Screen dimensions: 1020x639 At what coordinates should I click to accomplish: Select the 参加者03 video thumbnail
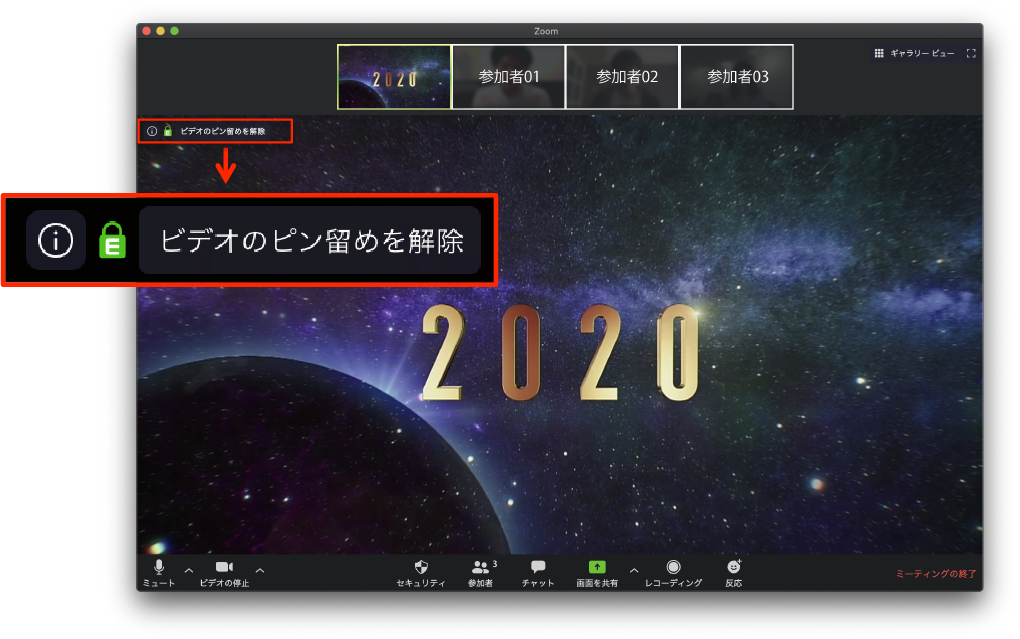pyautogui.click(x=737, y=77)
